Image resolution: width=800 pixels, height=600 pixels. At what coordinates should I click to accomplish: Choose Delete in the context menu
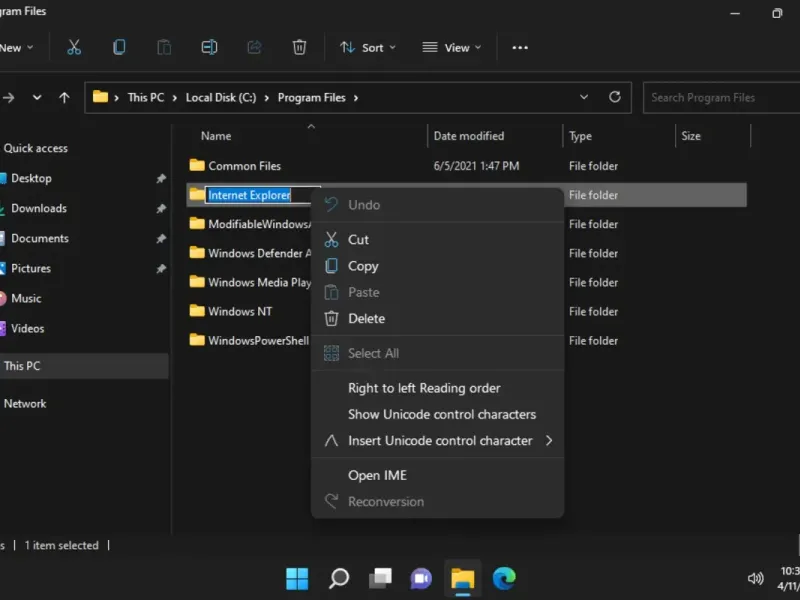437,318
